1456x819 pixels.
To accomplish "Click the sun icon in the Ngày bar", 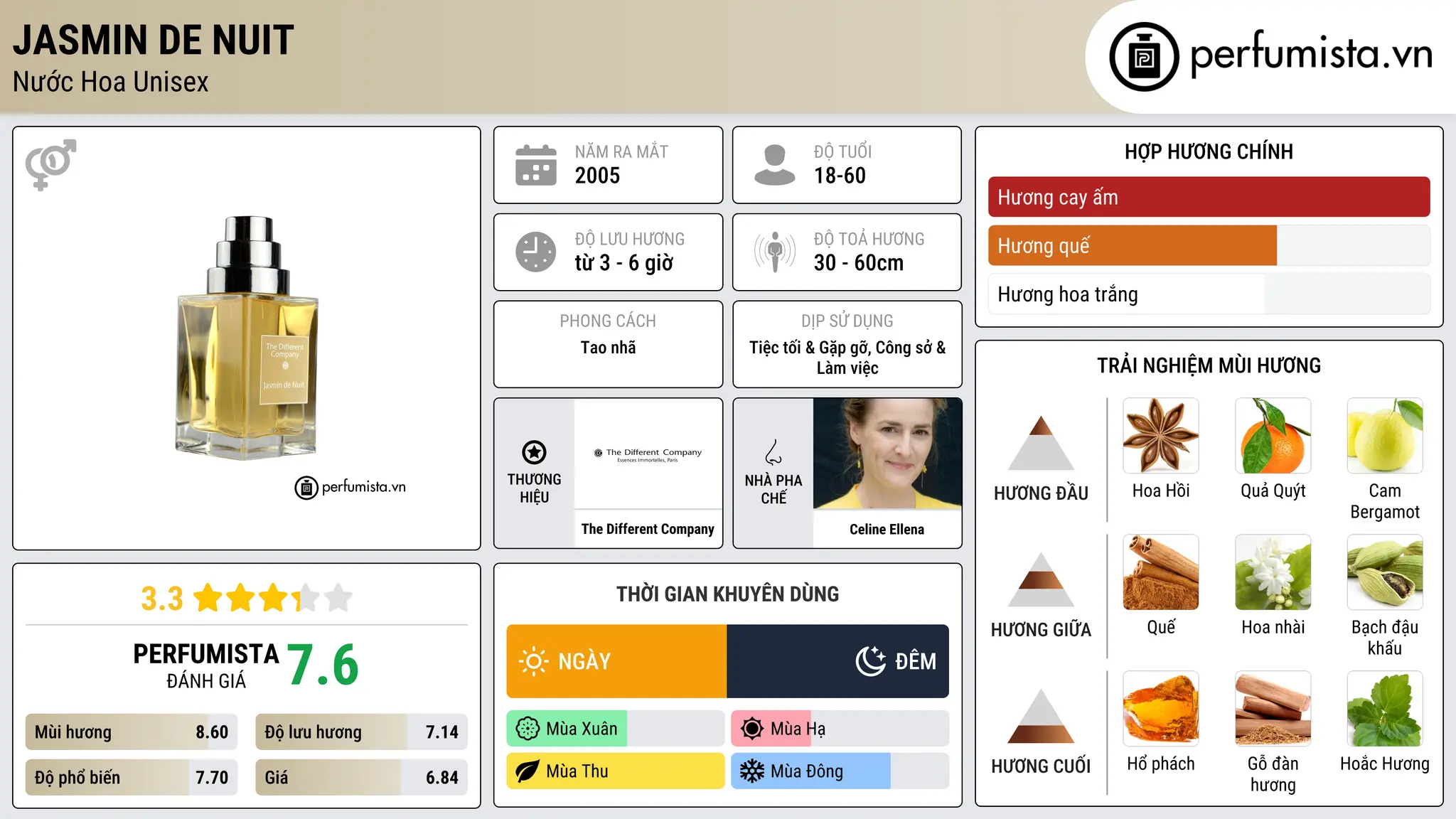I will click(533, 661).
